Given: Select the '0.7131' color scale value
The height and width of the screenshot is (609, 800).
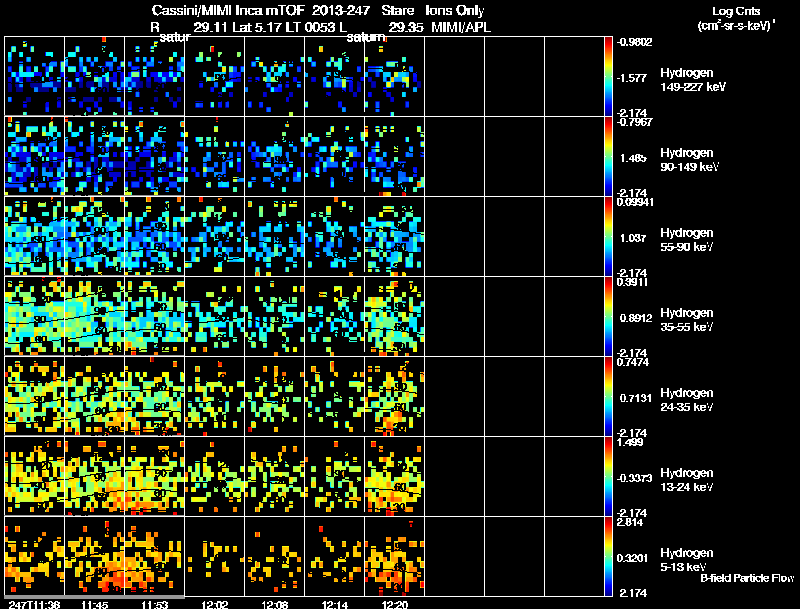Looking at the screenshot, I should pyautogui.click(x=636, y=398).
